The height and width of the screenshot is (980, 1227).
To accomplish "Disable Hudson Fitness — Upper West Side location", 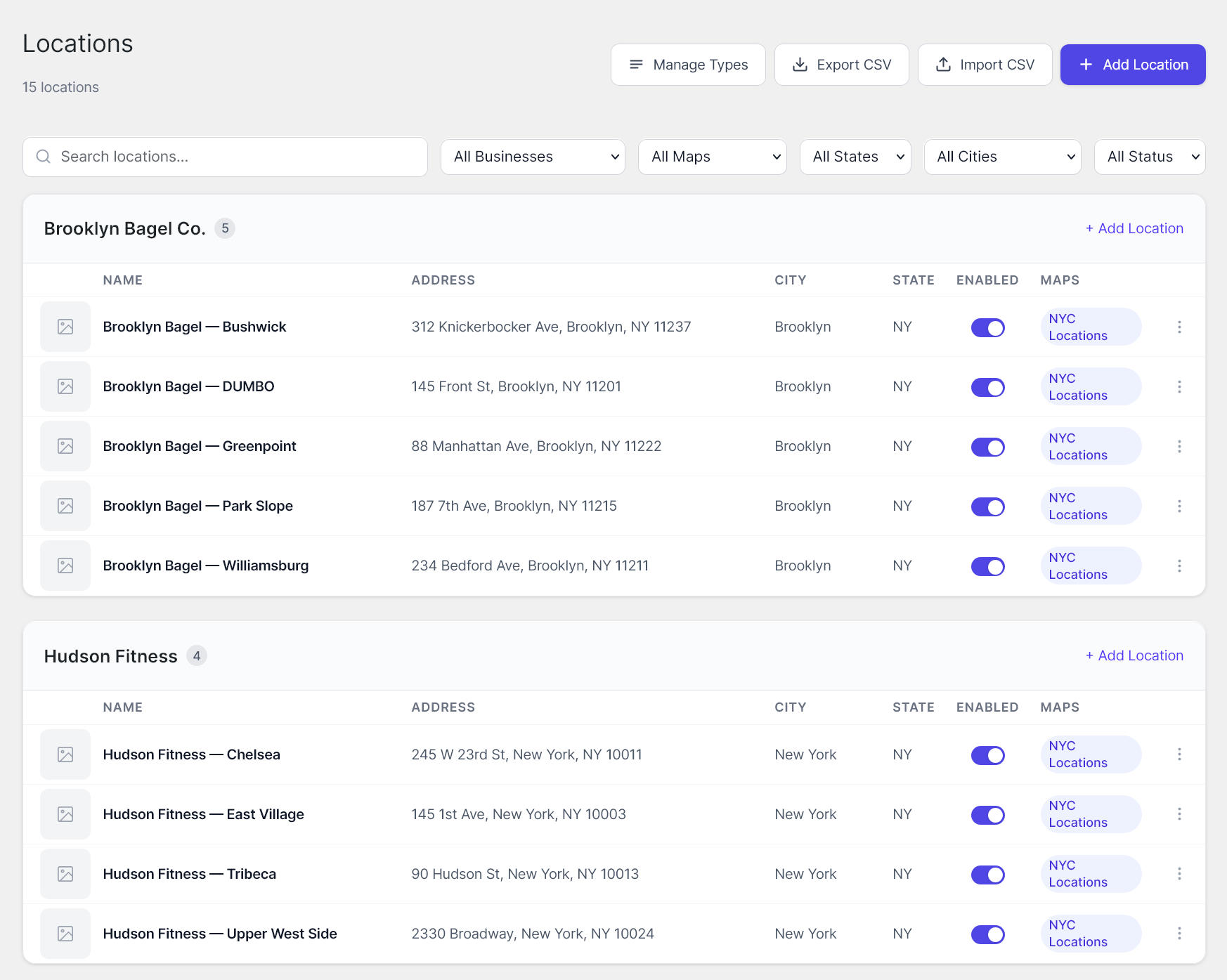I will pos(987,934).
